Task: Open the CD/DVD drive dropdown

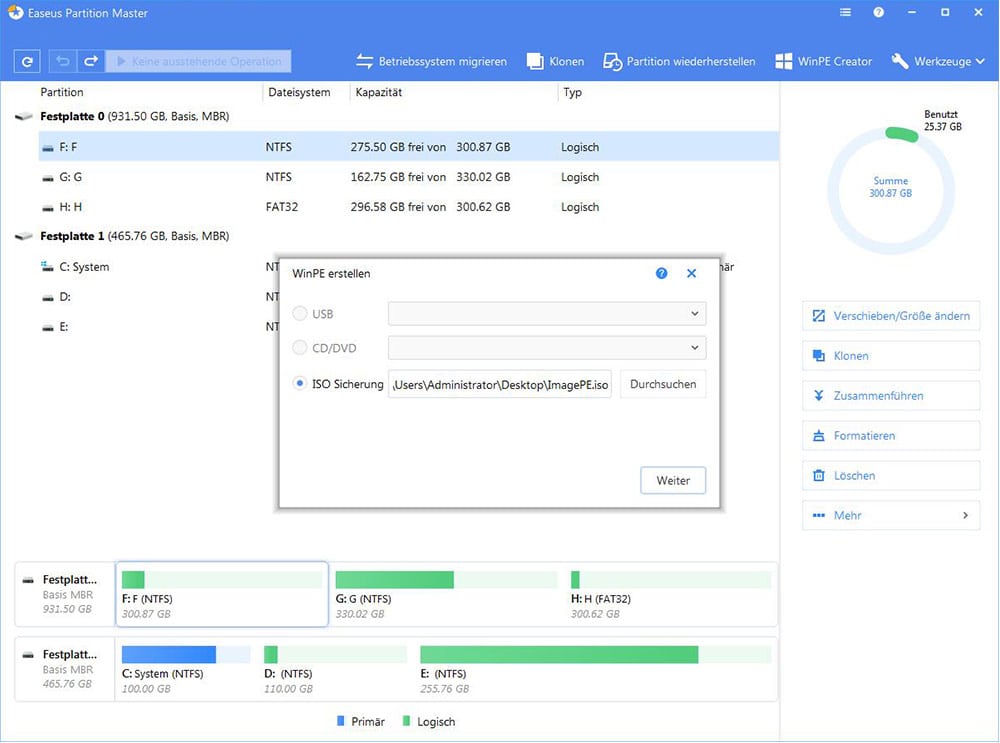Action: tap(547, 348)
